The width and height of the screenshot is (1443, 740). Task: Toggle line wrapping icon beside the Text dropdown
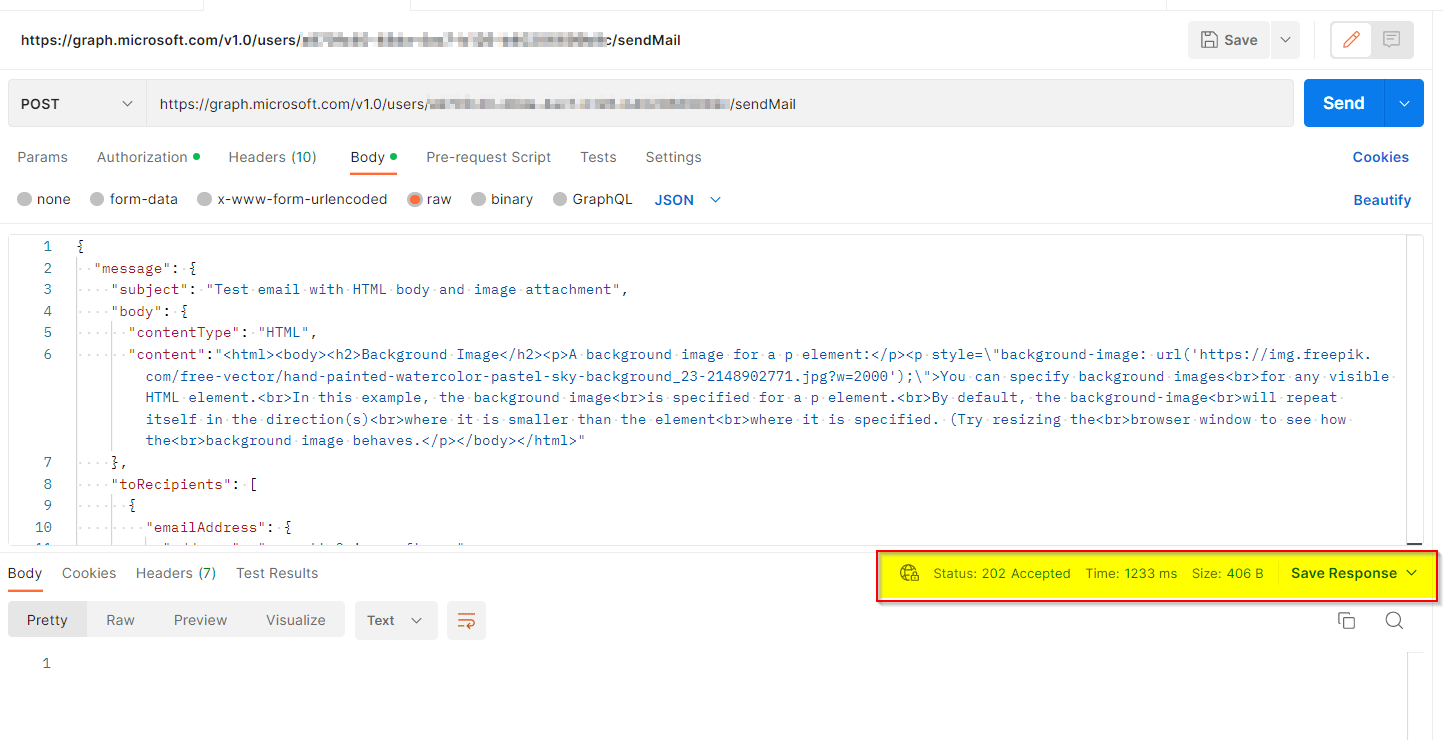click(x=466, y=620)
